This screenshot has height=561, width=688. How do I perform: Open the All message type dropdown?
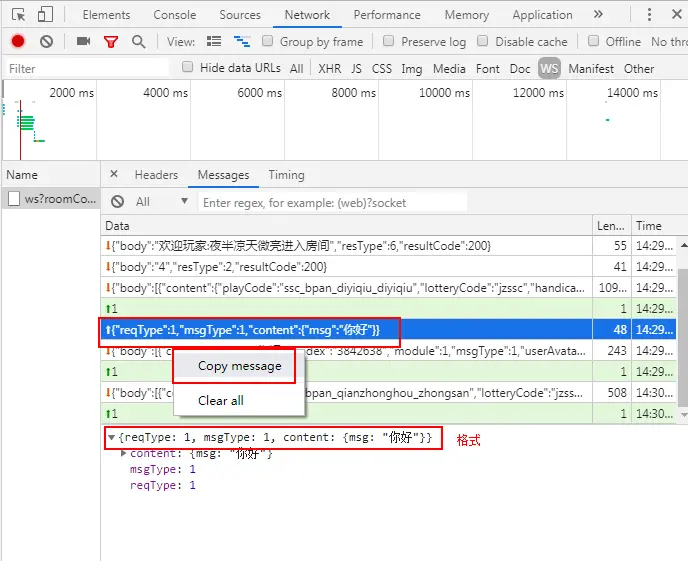(161, 202)
